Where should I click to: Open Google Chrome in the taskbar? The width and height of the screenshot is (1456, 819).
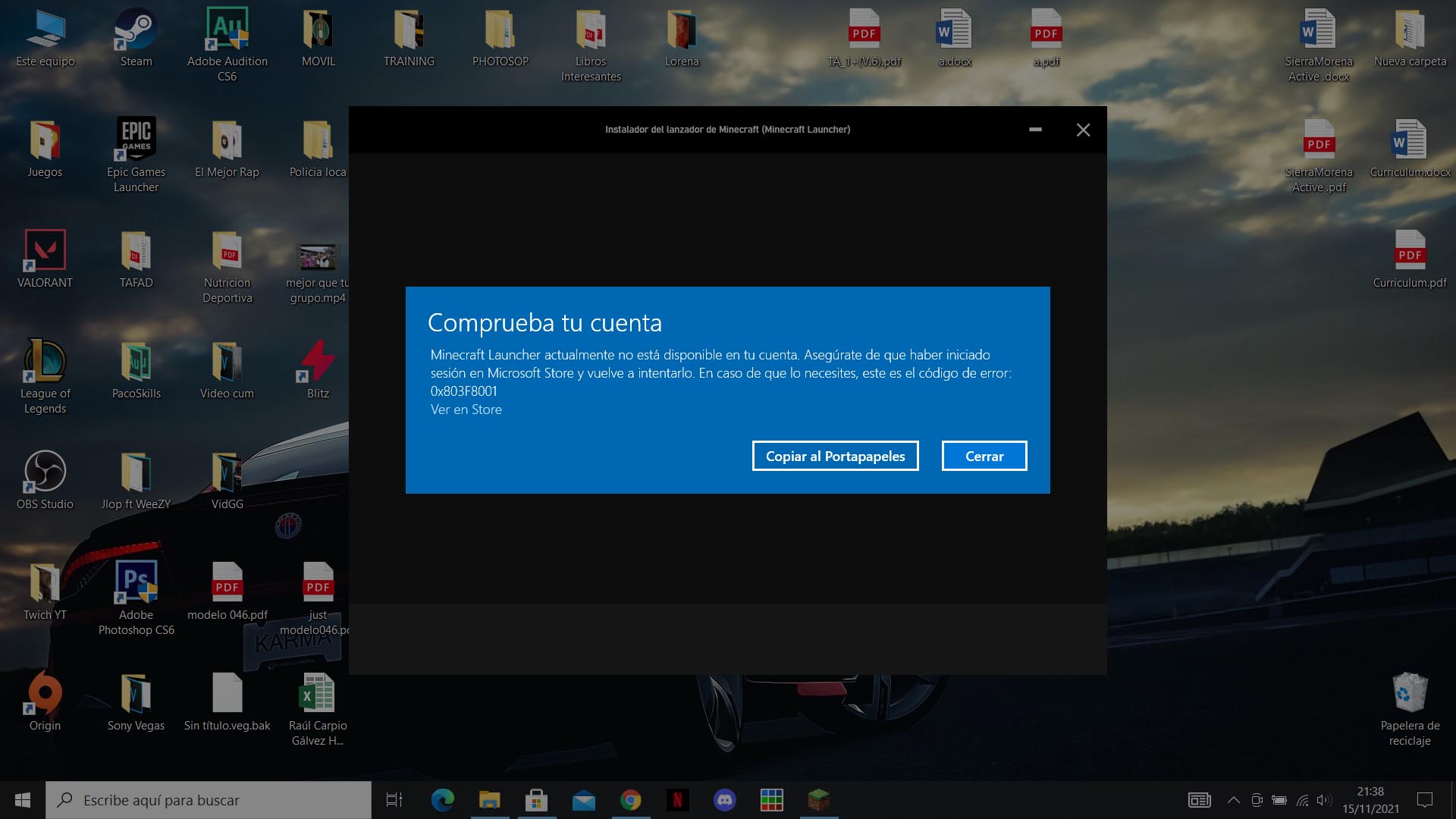point(630,800)
